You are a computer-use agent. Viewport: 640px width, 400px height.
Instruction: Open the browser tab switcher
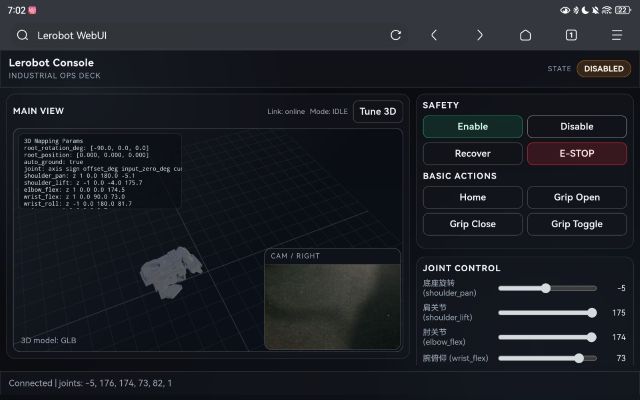[x=571, y=35]
